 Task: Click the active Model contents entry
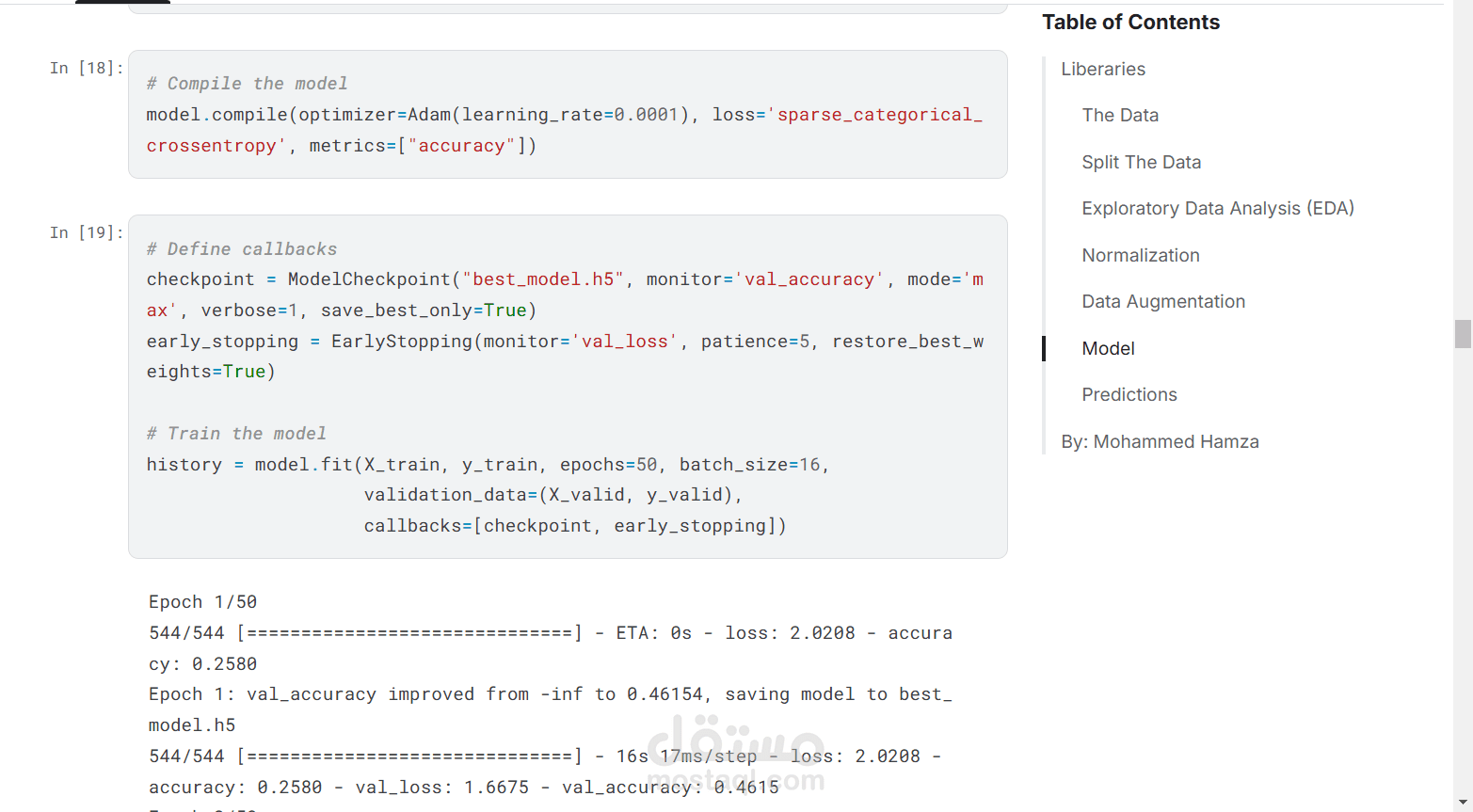1108,348
